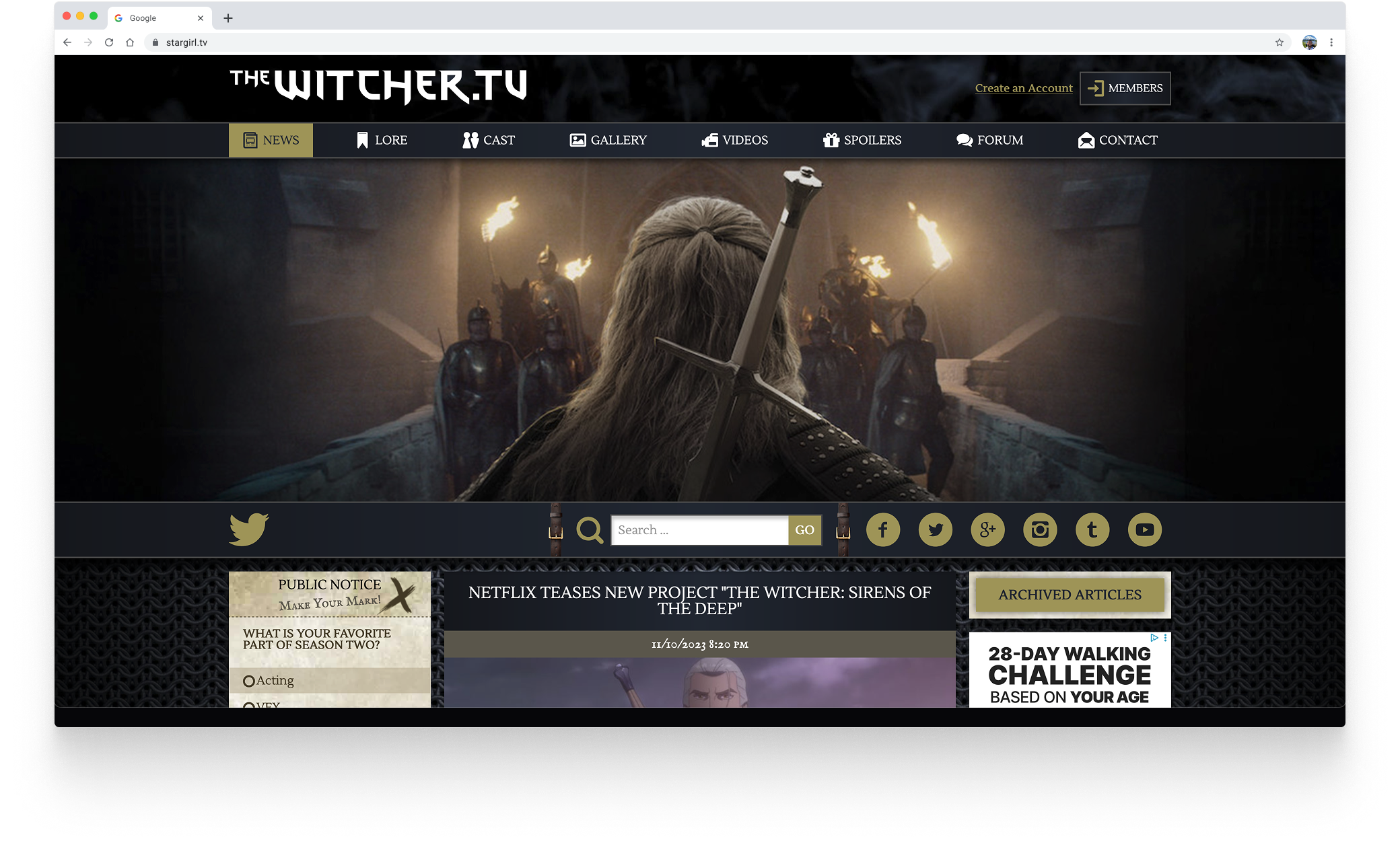The image size is (1400, 849).
Task: Click the Create an Account link
Action: coord(1023,88)
